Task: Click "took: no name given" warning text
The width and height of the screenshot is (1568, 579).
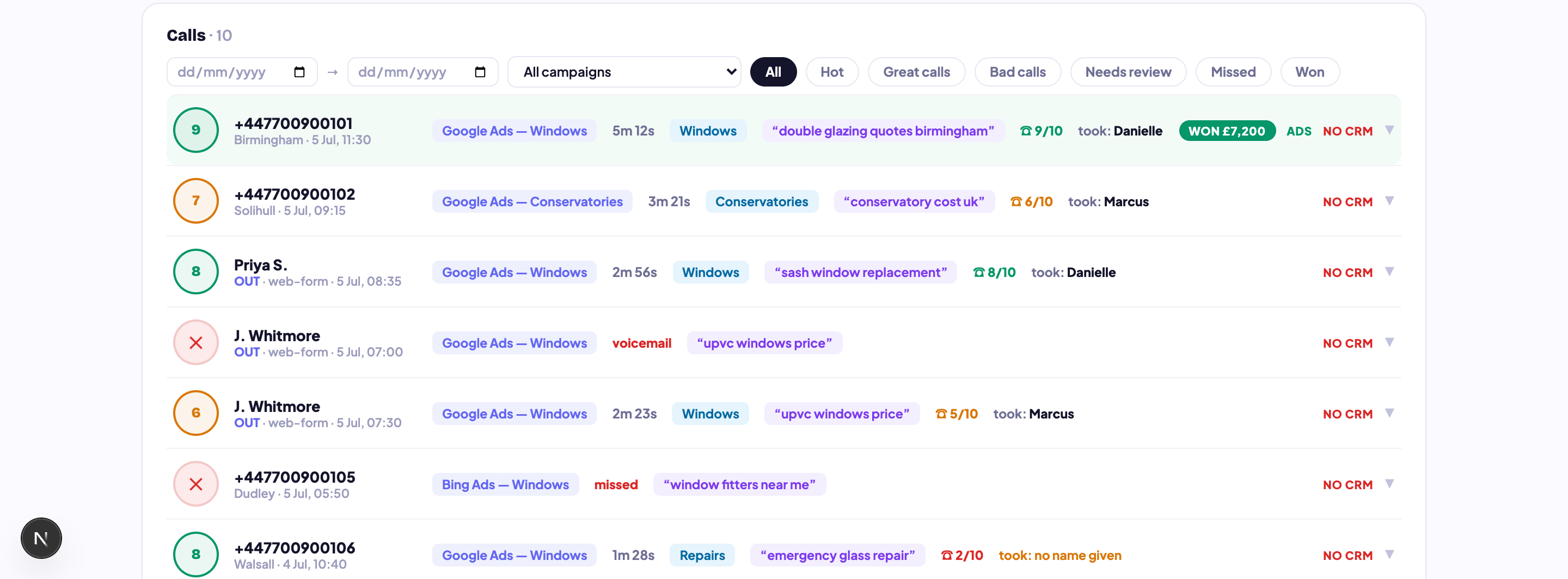Action: coord(1059,555)
